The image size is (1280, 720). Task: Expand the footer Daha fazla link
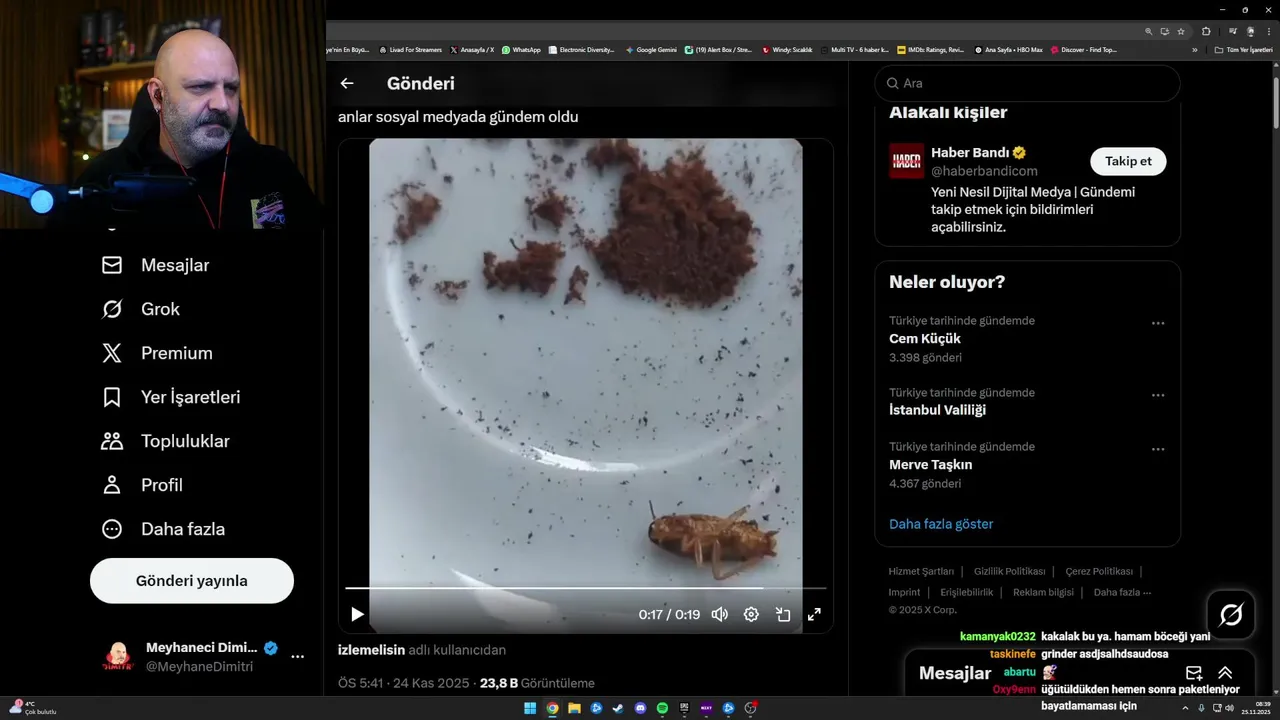(x=1122, y=592)
